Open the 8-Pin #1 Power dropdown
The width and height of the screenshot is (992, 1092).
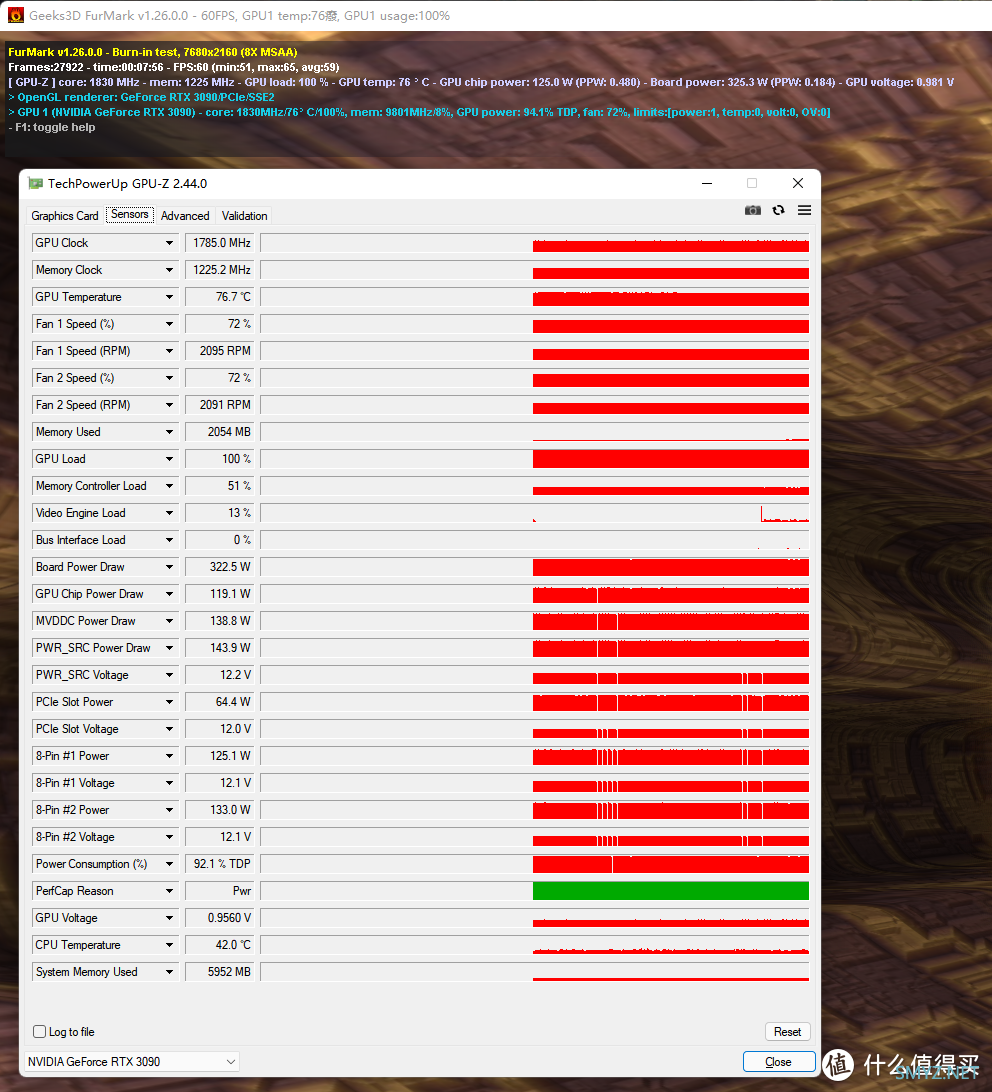pos(169,756)
